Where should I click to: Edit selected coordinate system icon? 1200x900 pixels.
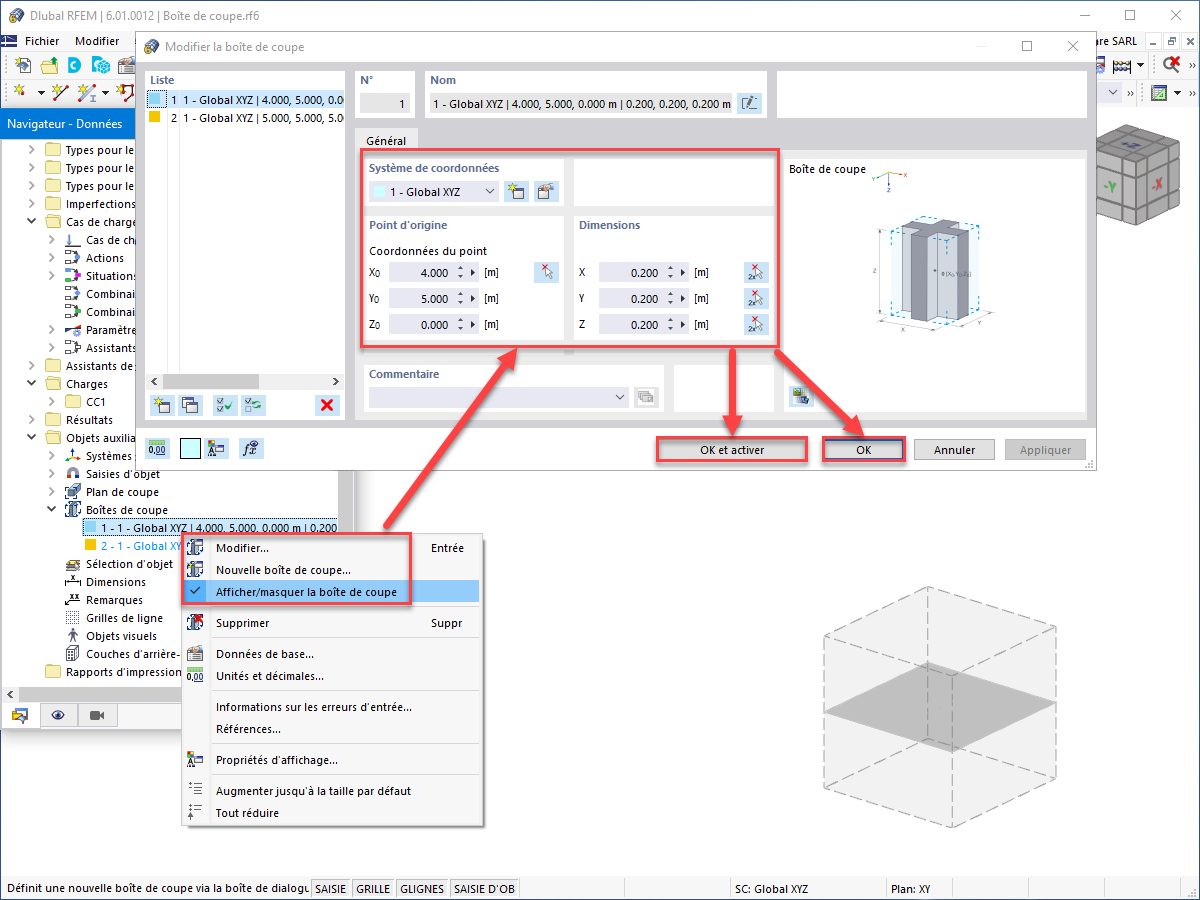pos(546,191)
